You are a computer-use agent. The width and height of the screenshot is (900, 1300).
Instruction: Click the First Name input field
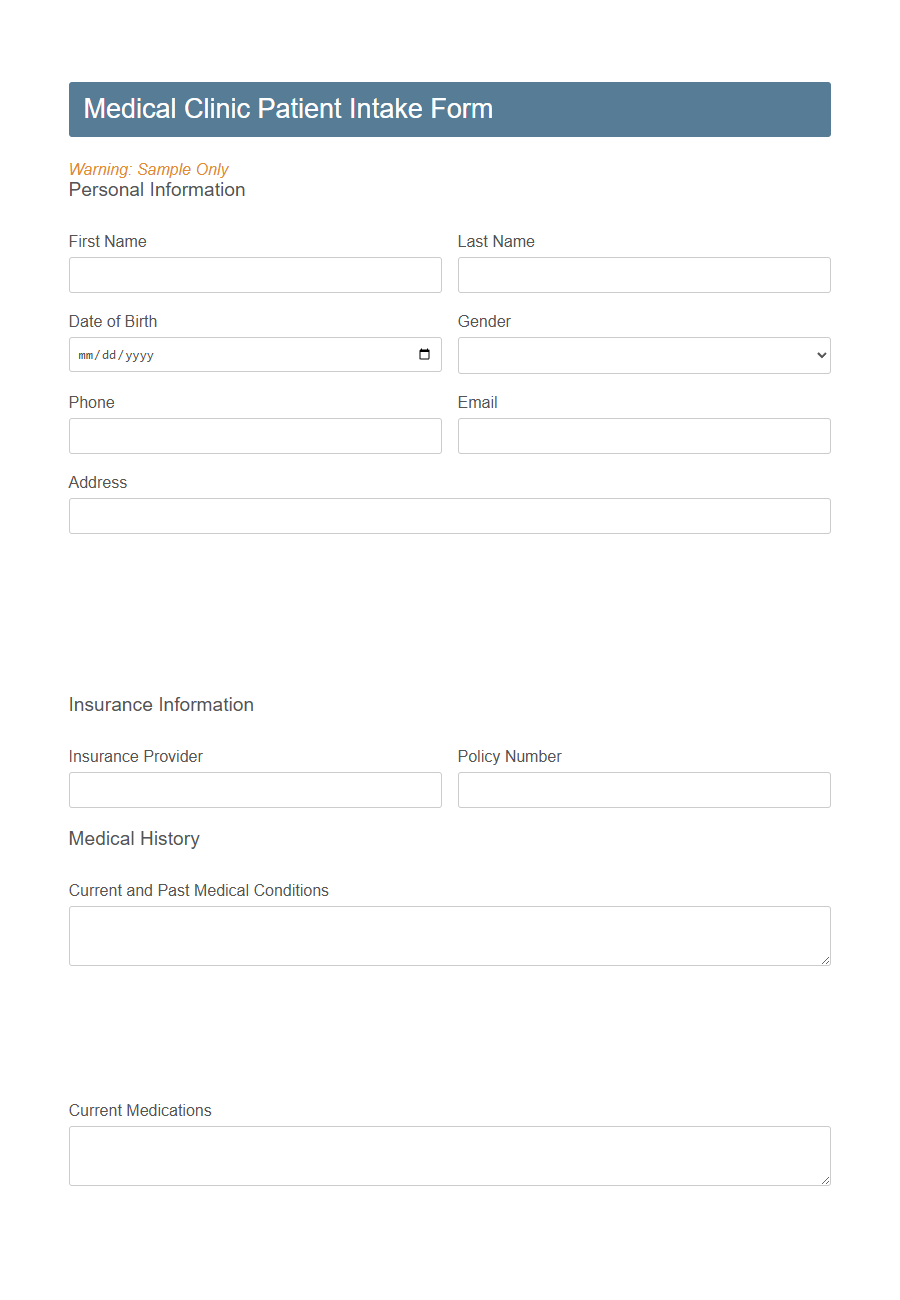pos(255,275)
